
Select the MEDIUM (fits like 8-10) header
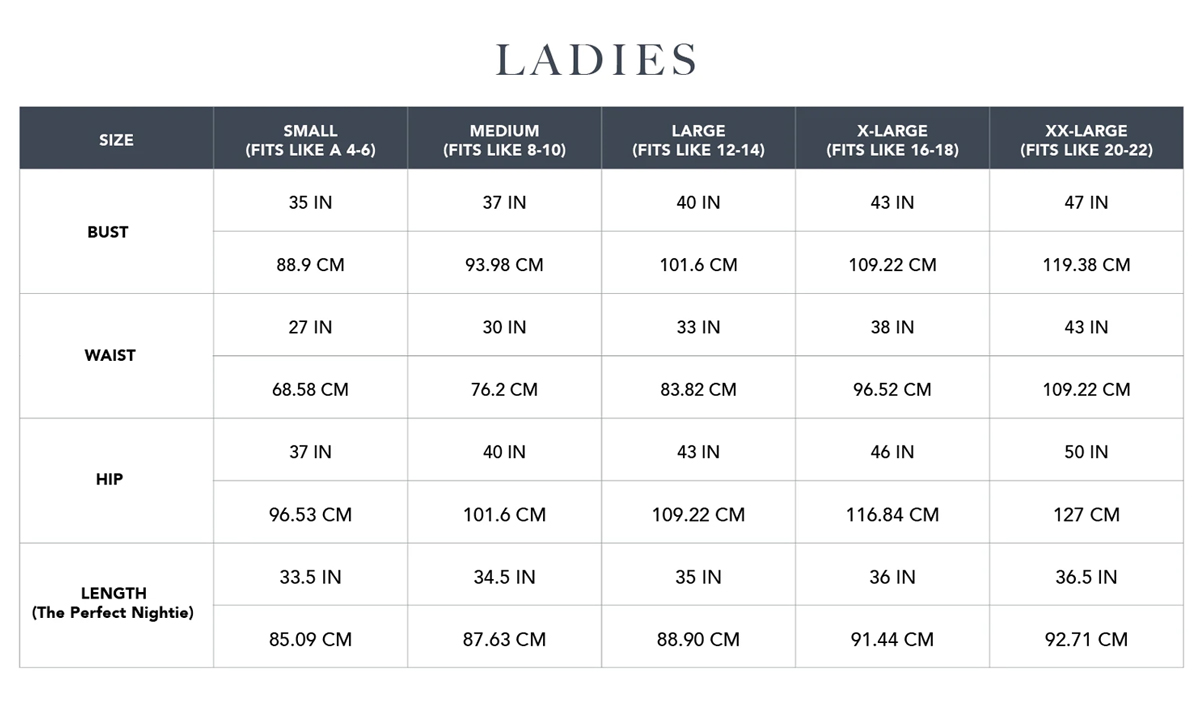pos(504,139)
